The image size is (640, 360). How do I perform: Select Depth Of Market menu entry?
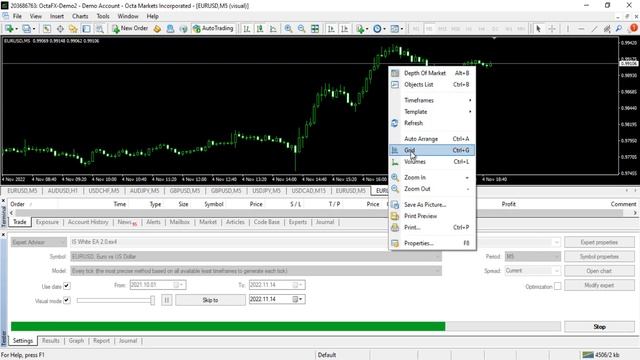432,73
